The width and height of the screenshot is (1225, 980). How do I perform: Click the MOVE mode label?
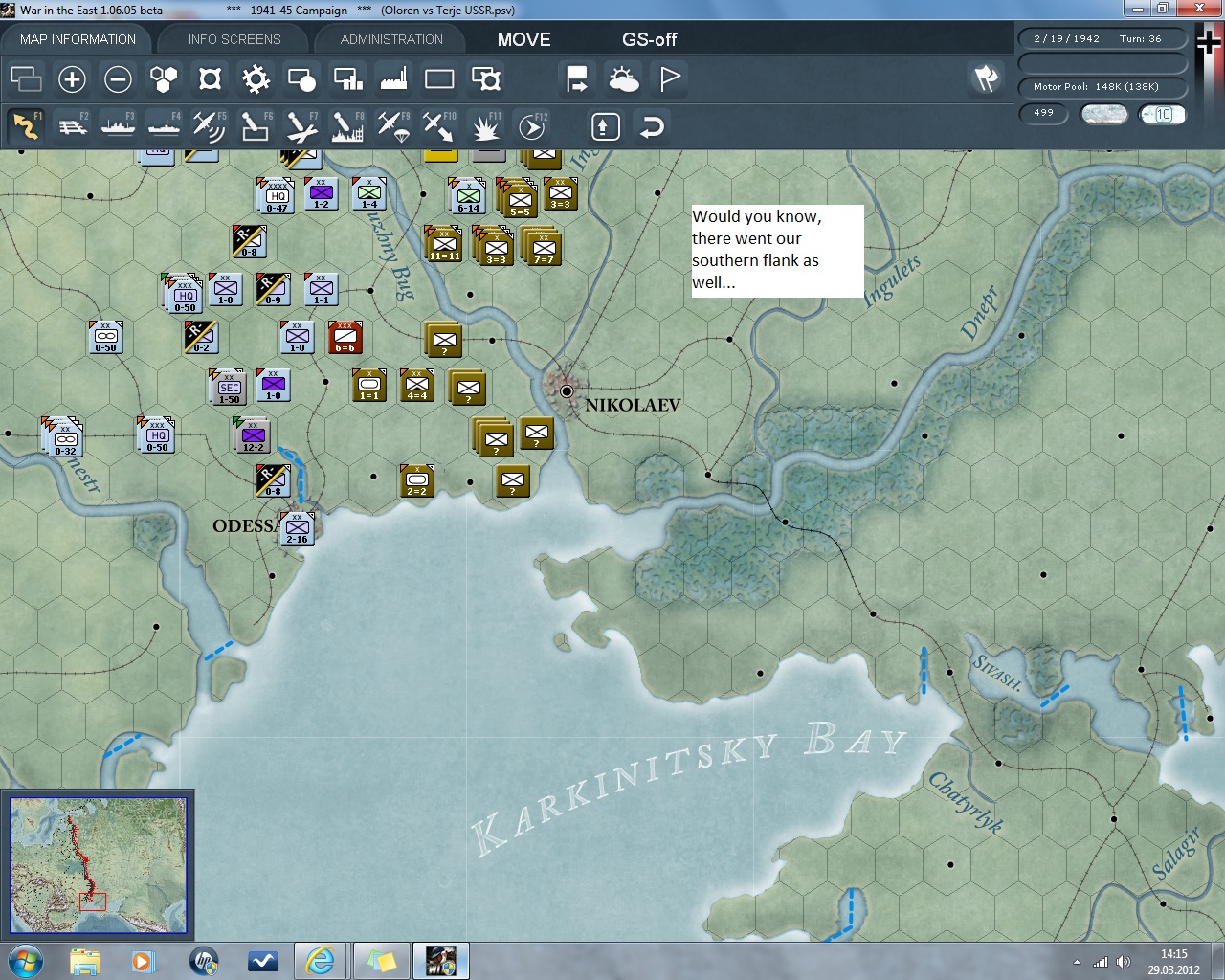524,39
